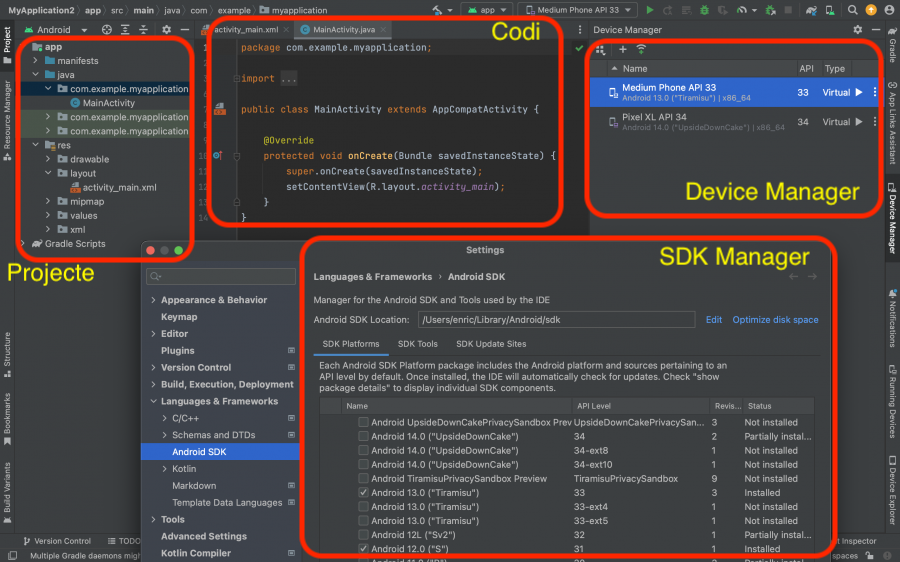Select the SDK Platforms tab

[x=351, y=344]
